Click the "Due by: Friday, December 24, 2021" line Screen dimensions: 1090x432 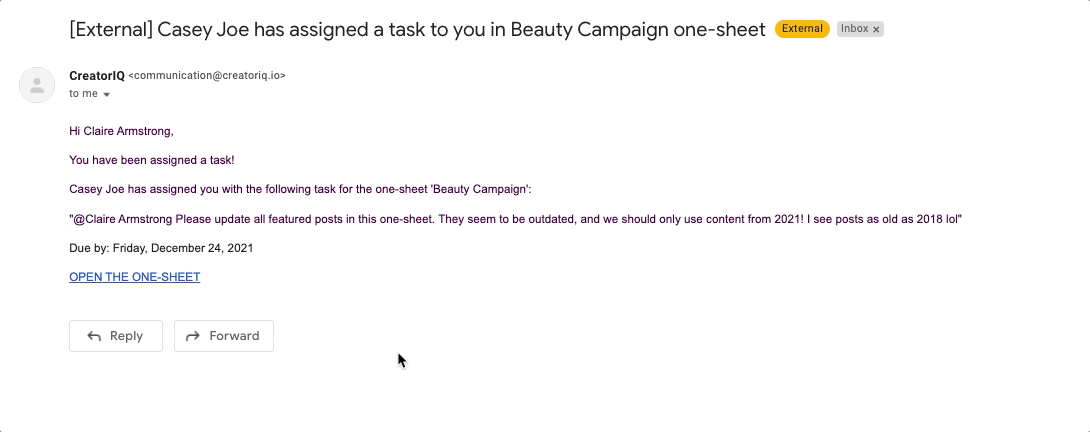(161, 248)
